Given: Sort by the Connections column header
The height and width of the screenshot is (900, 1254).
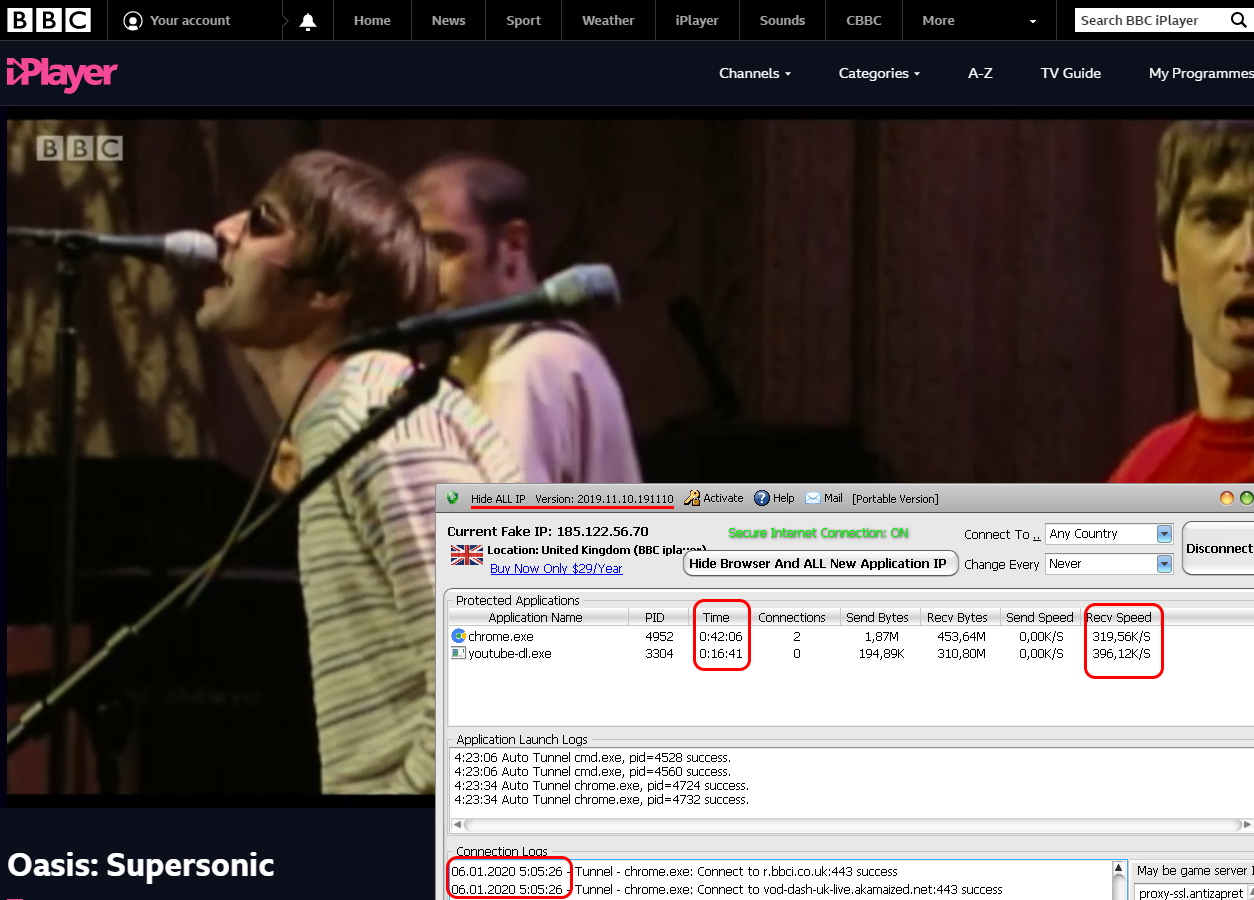Looking at the screenshot, I should coord(792,618).
